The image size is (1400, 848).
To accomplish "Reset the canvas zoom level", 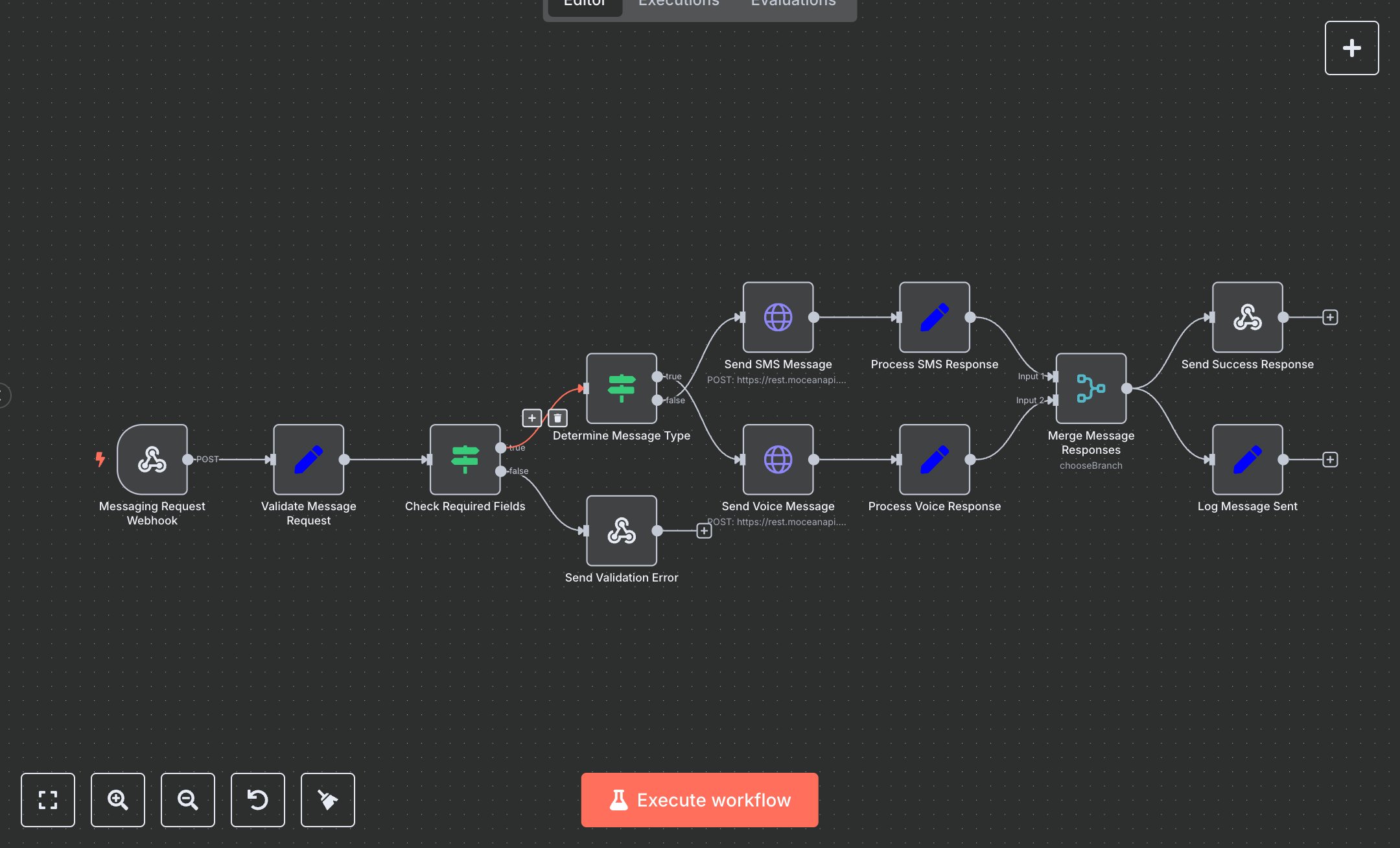I will 258,800.
